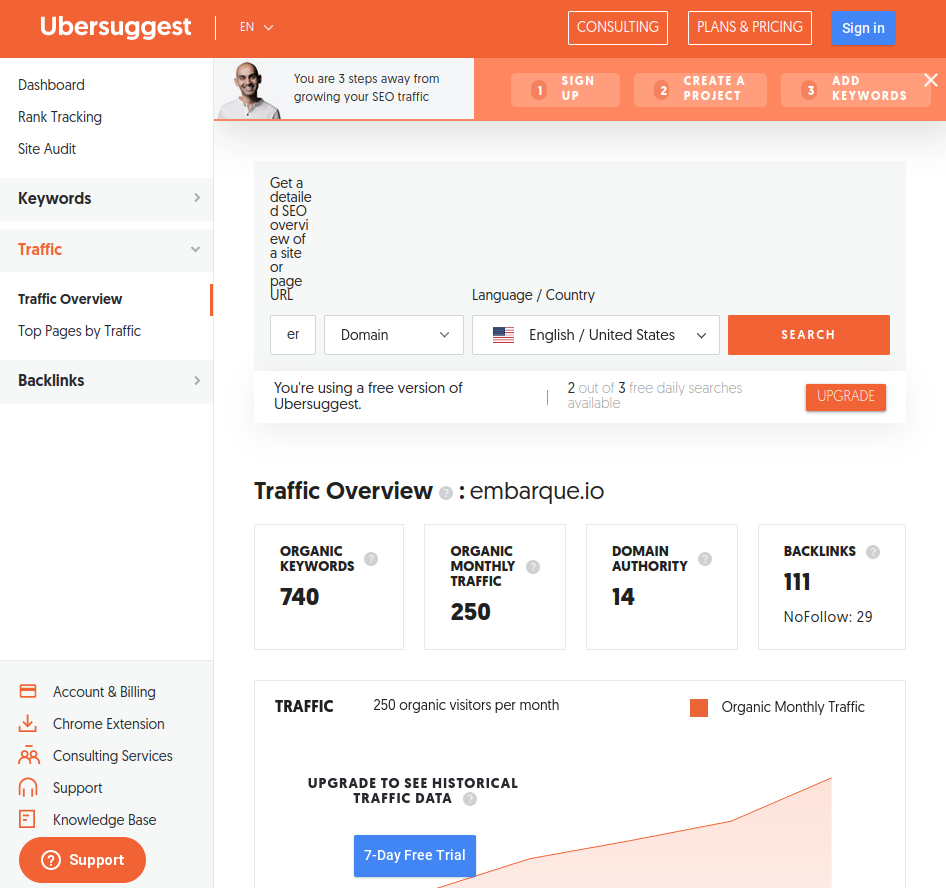Click the Traffic Overview help icon

[x=446, y=493]
